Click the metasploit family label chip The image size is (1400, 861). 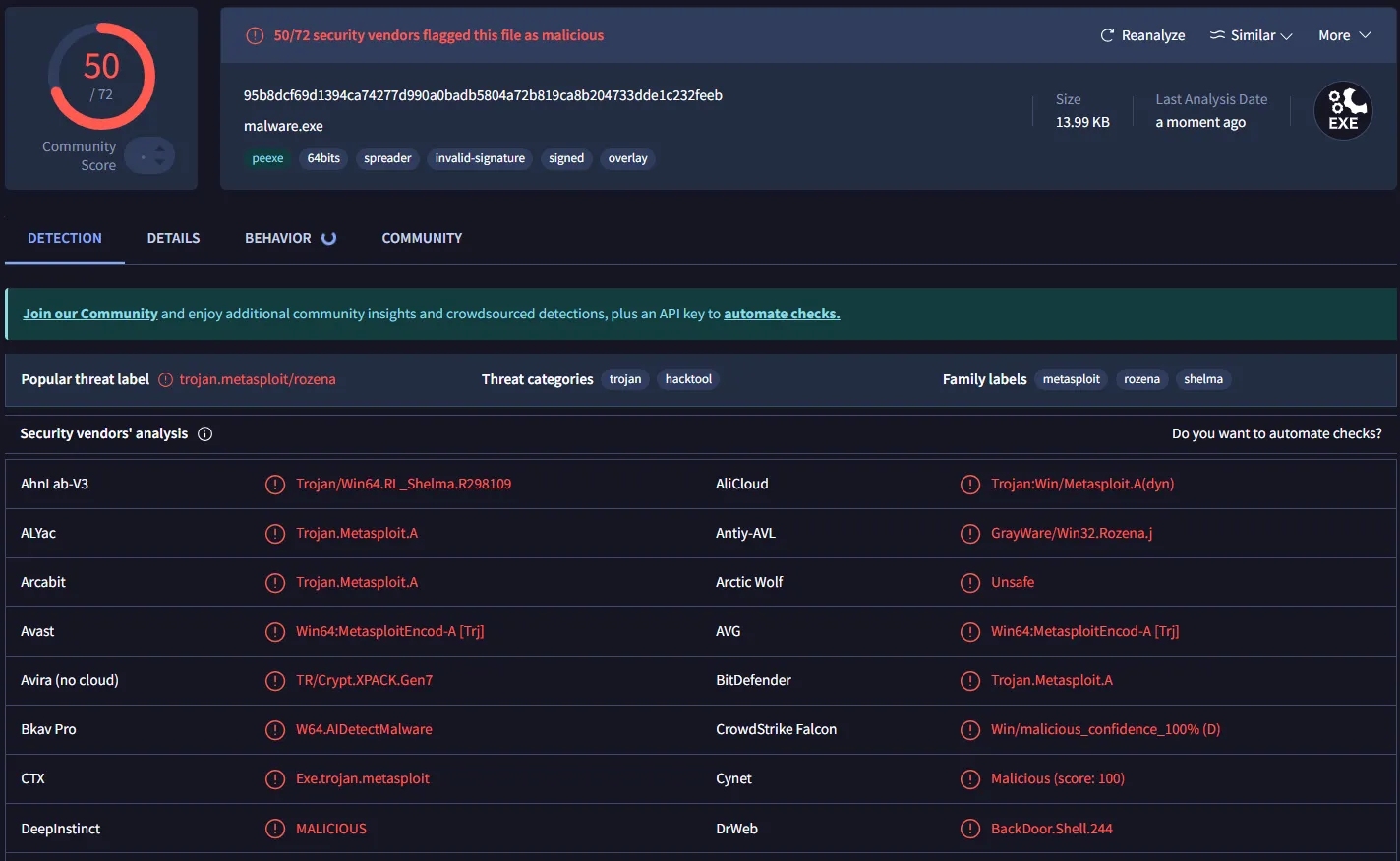(1071, 379)
